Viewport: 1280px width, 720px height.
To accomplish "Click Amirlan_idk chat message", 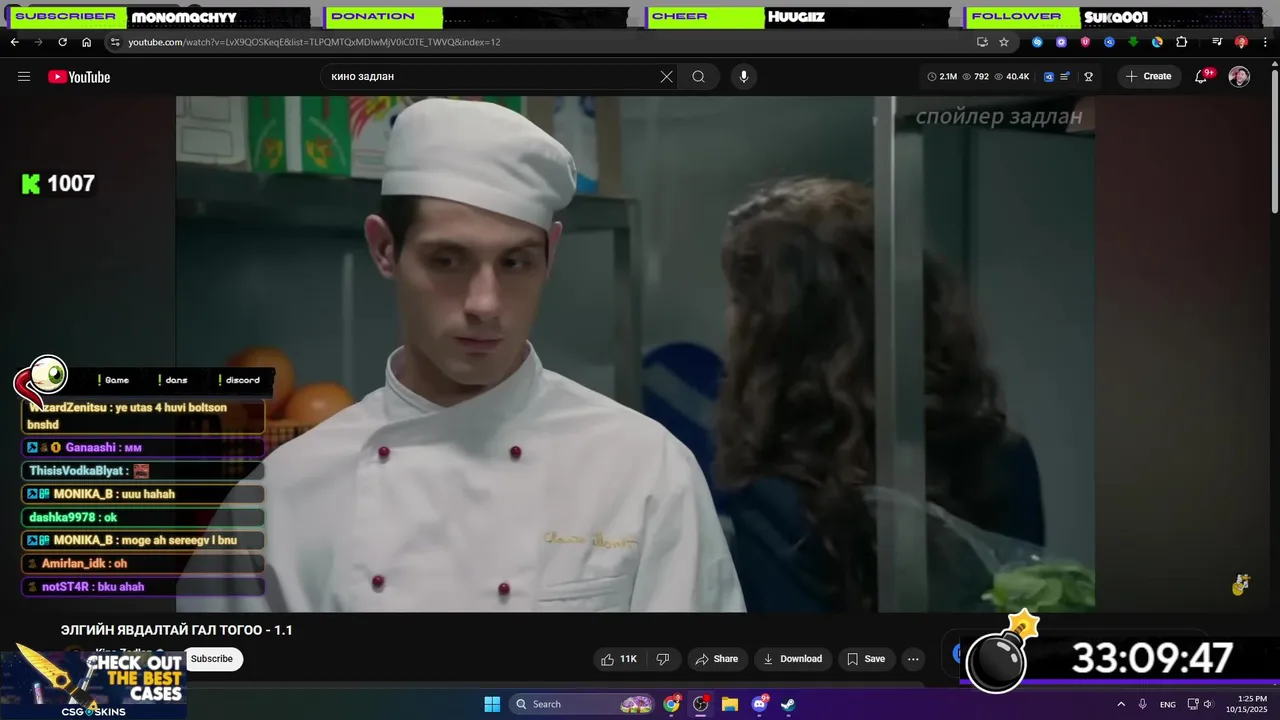I will point(143,564).
